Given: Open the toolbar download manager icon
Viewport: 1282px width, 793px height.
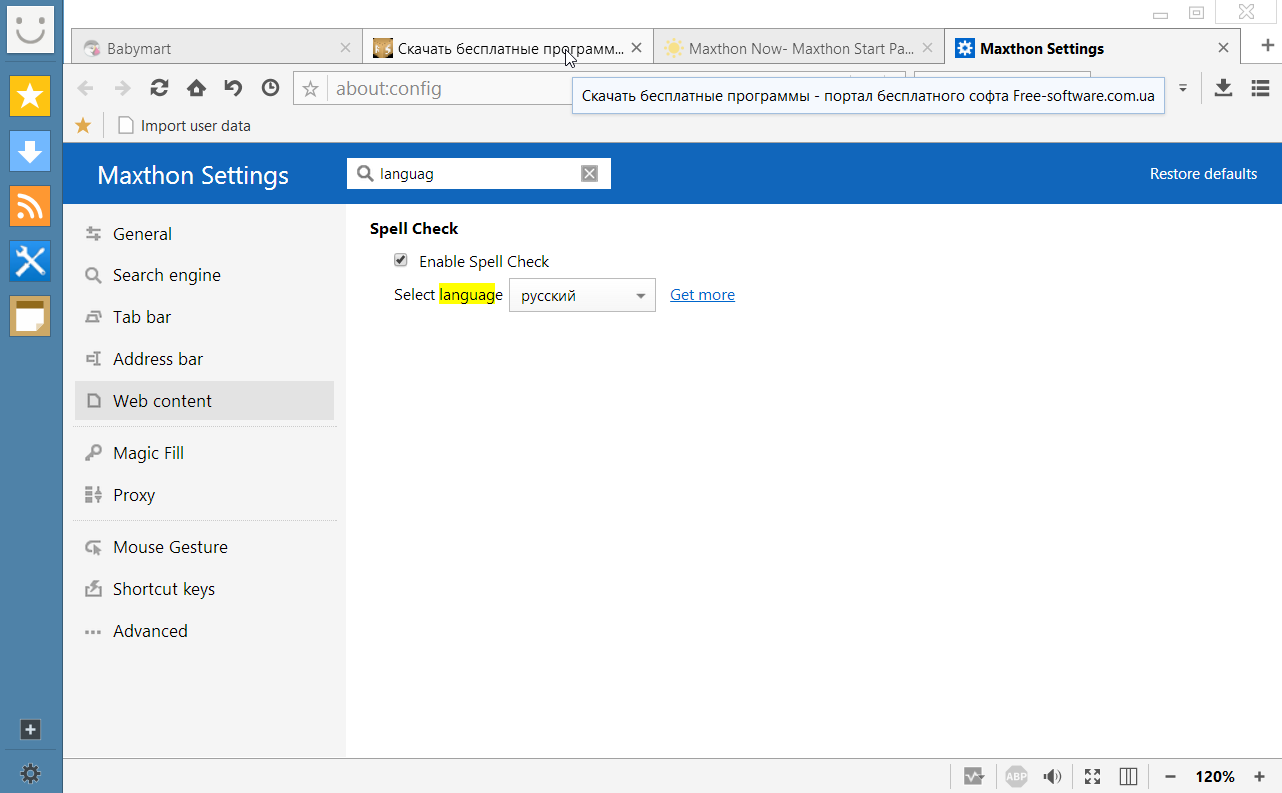Looking at the screenshot, I should 1223,88.
